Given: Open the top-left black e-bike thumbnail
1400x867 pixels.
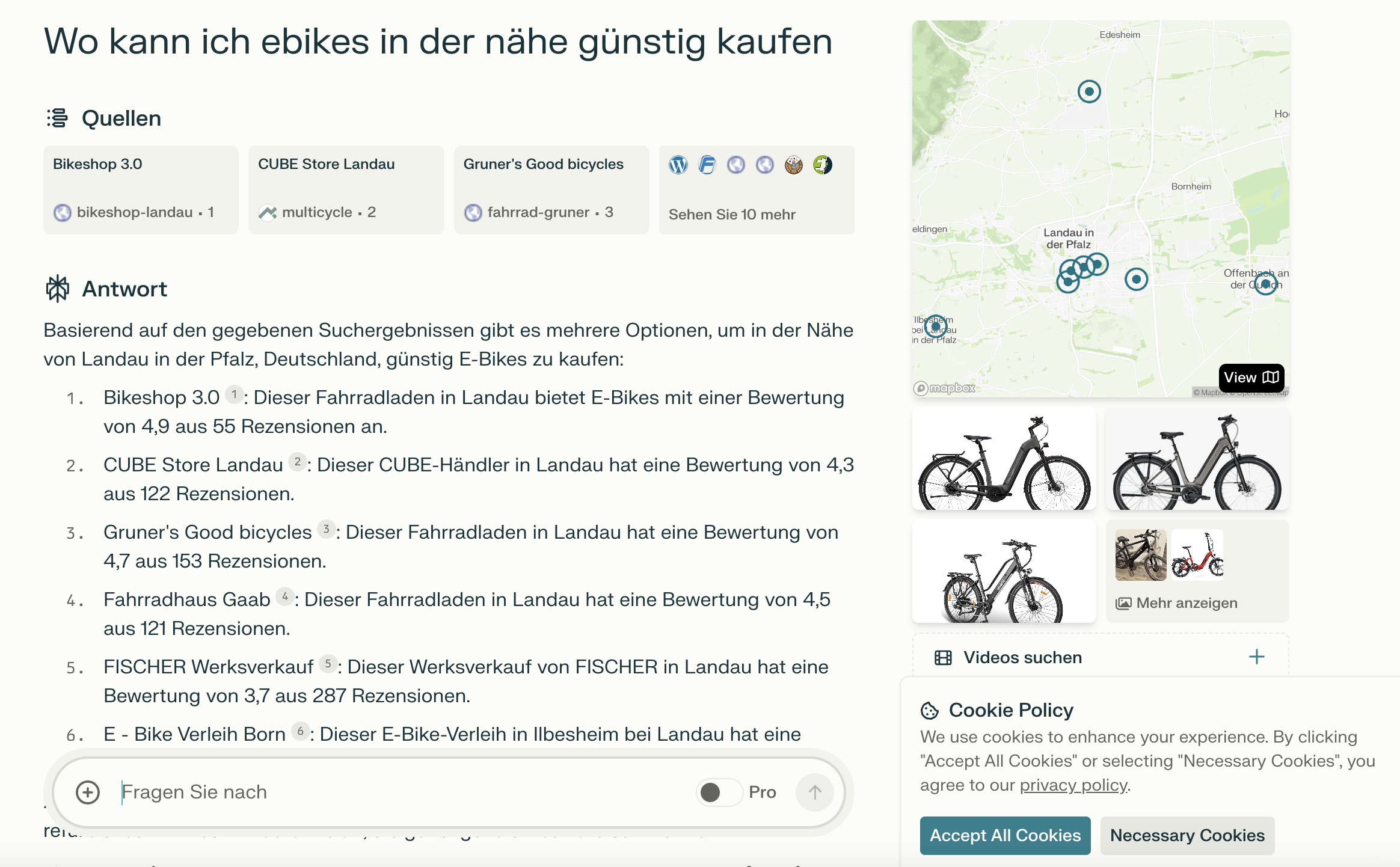Looking at the screenshot, I should coord(1003,460).
